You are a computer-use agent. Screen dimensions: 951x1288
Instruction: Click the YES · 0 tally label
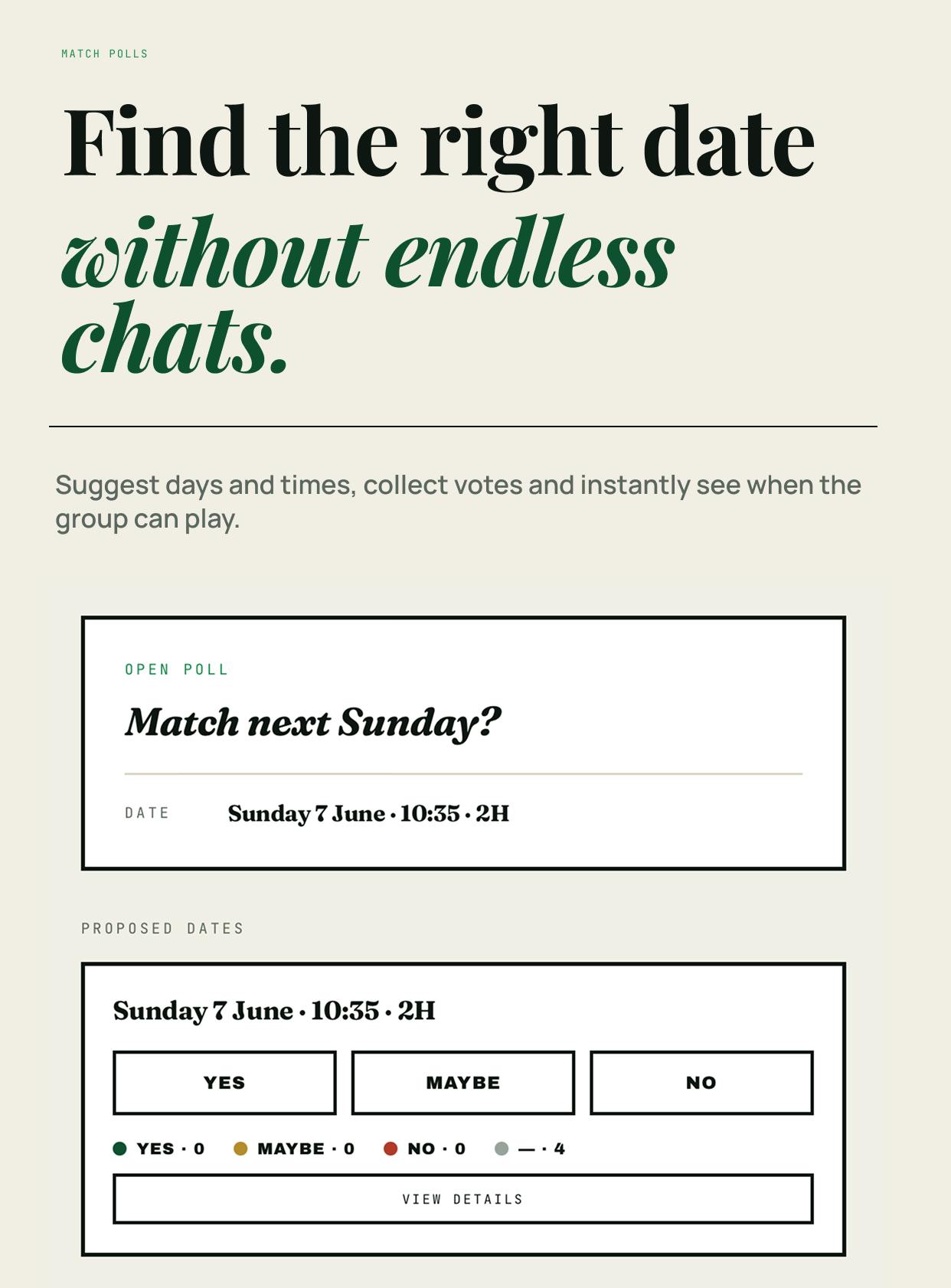[171, 1149]
